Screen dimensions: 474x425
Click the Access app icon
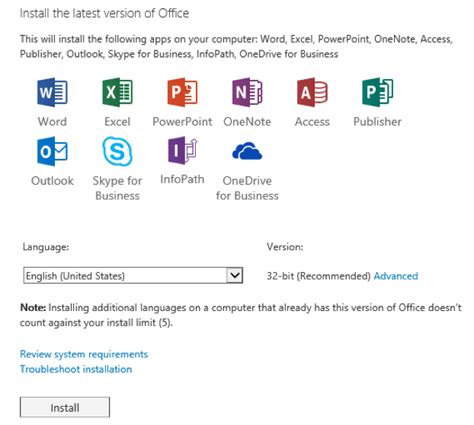[x=312, y=92]
